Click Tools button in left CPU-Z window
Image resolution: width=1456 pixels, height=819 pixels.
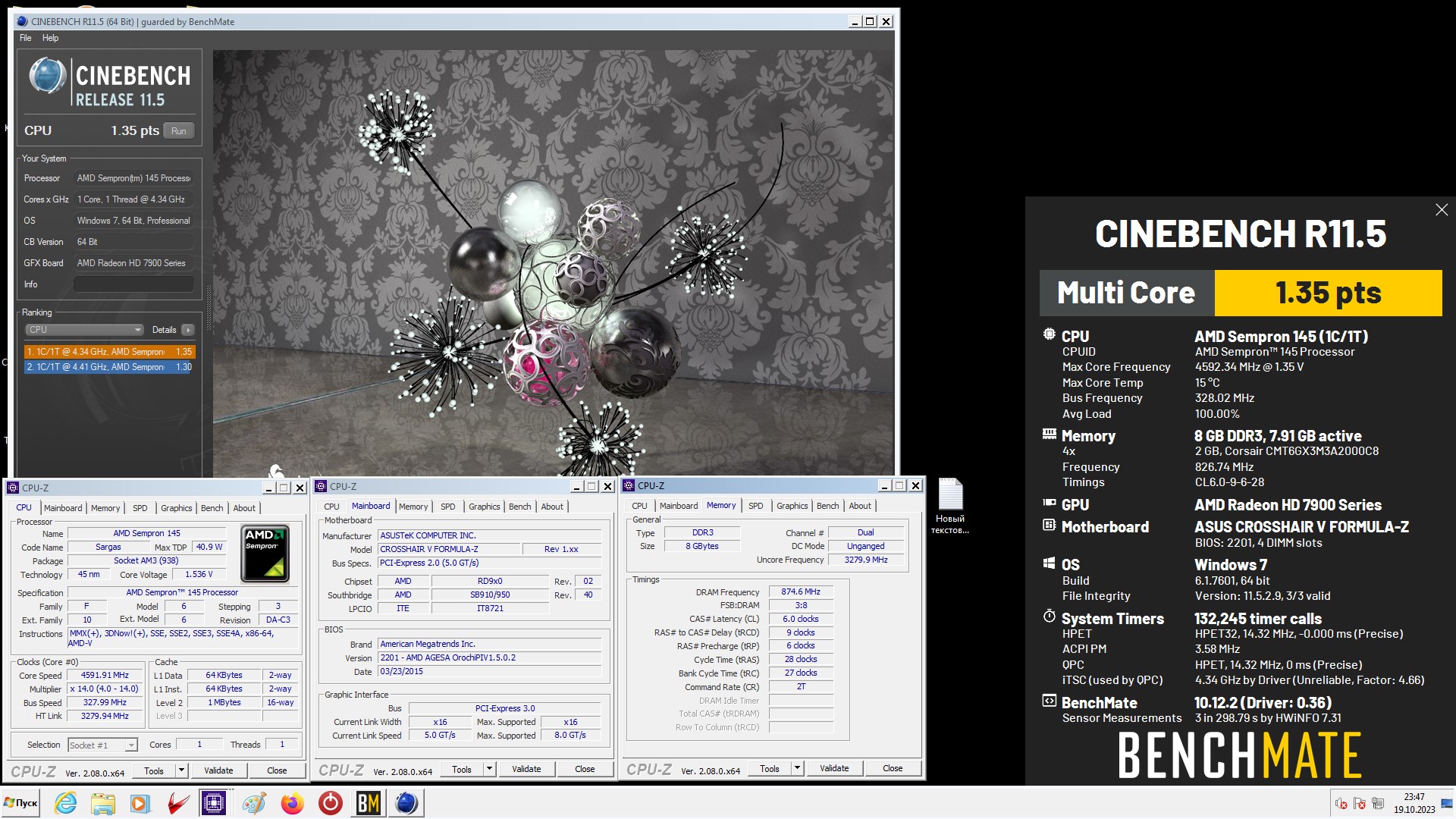154,770
